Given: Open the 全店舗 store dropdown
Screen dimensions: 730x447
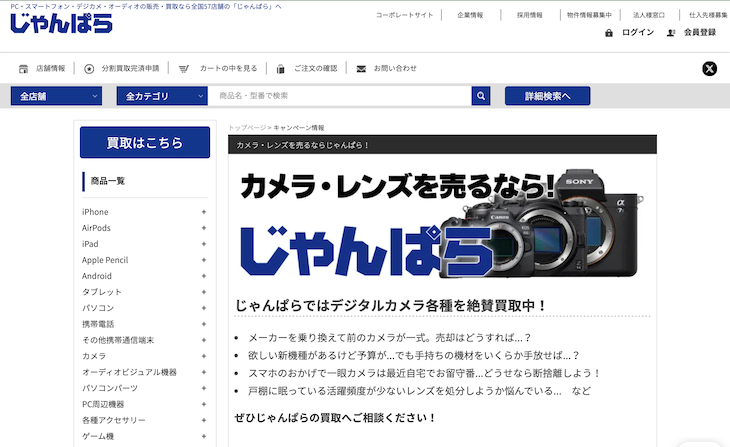Looking at the screenshot, I should tap(56, 96).
